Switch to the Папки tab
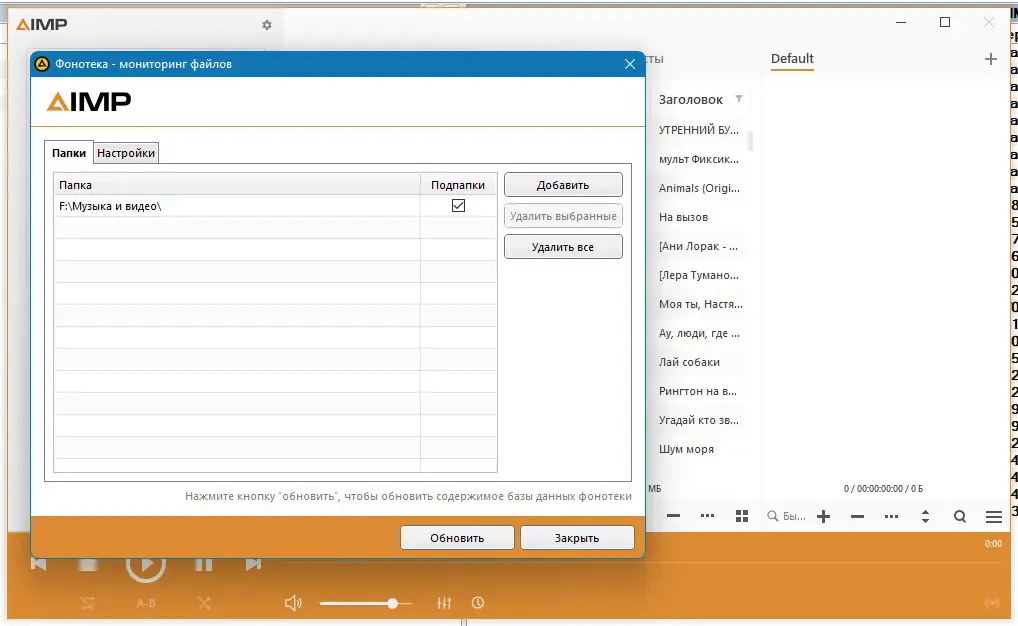This screenshot has height=626, width=1018. click(x=69, y=153)
